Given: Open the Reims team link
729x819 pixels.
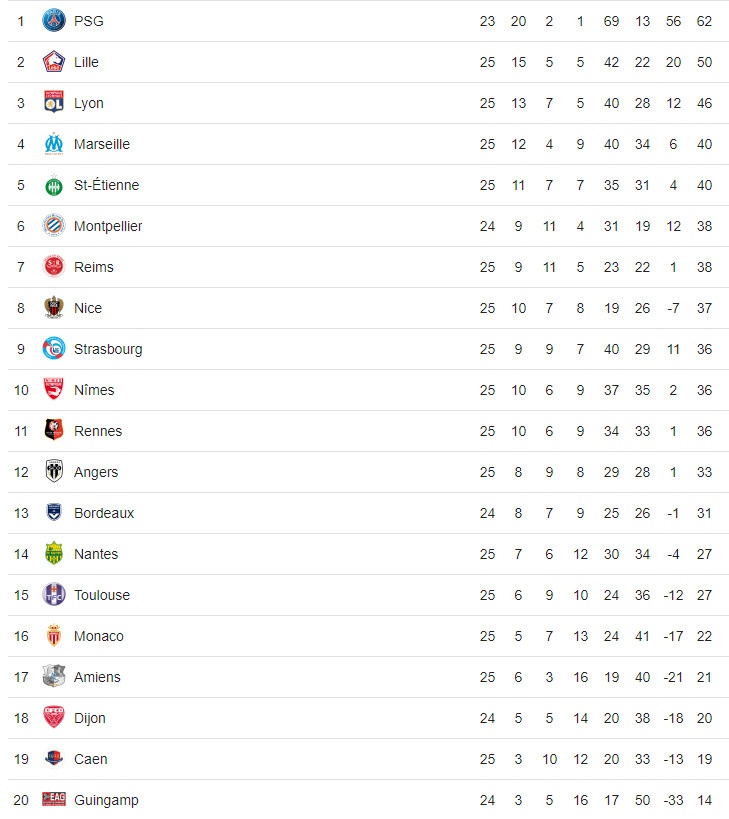Looking at the screenshot, I should coord(94,267).
